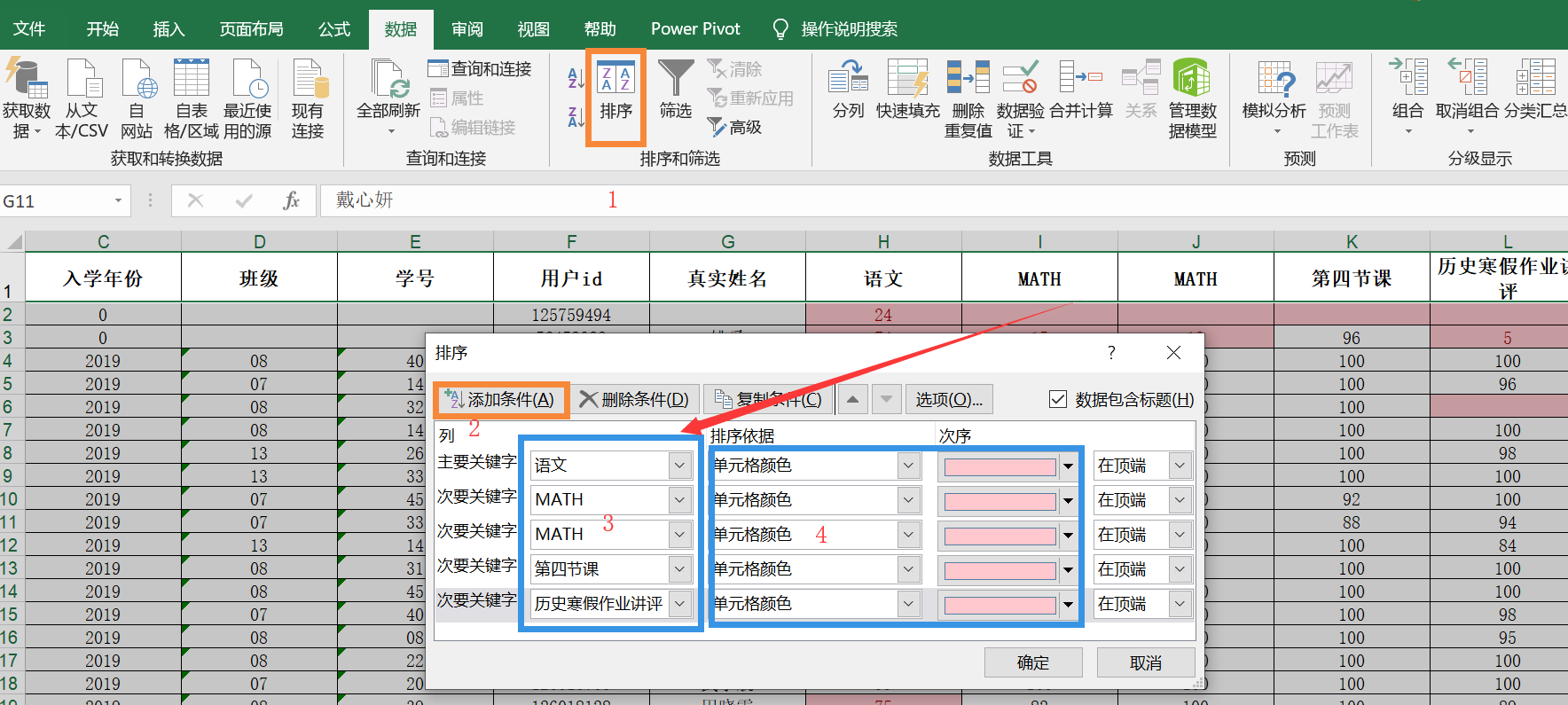Open 在顶端 dropdown in 历史寒假作业讲评 row
Screen dimensions: 1568x705
click(x=1180, y=603)
